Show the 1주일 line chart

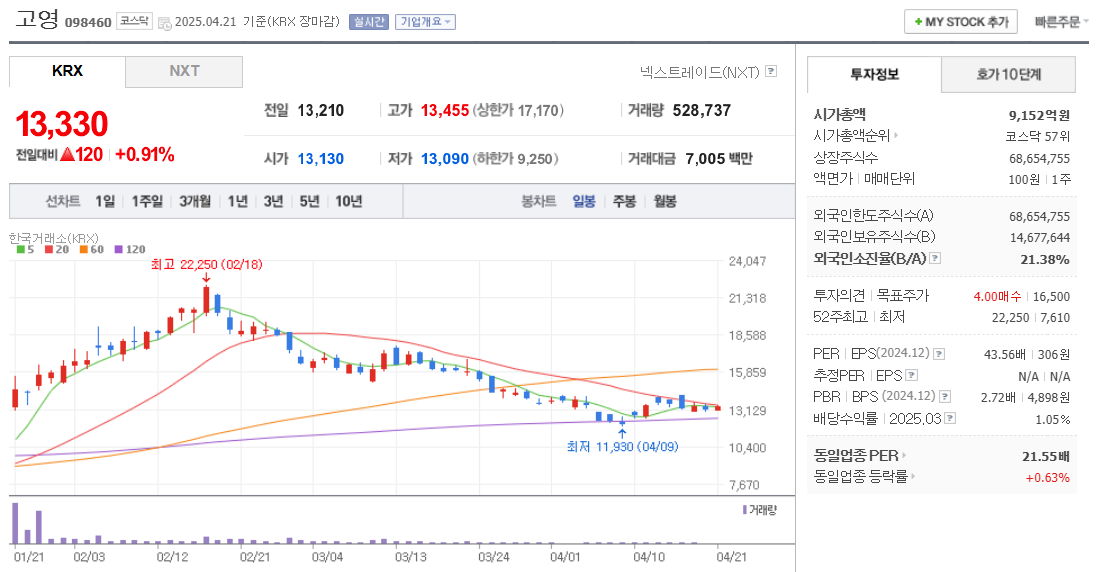(x=147, y=202)
